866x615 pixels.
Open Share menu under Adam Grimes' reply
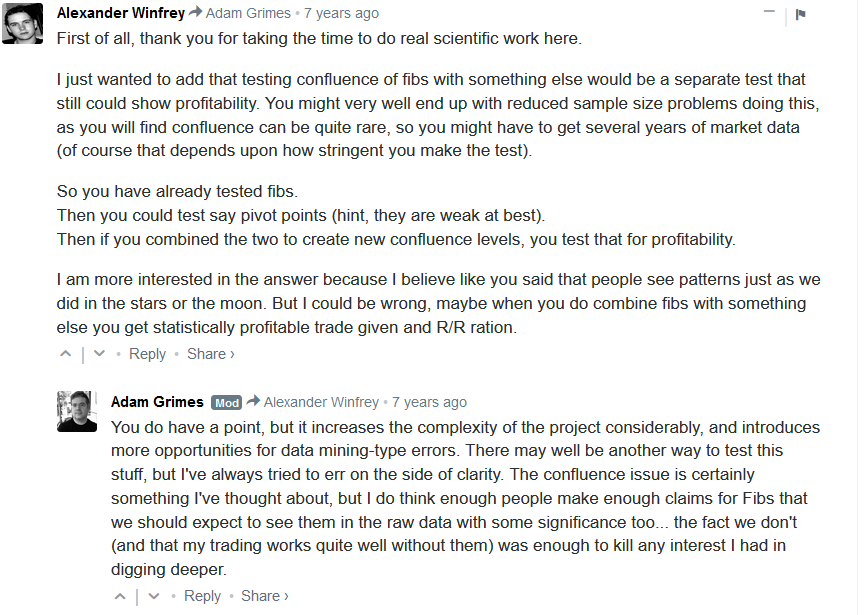(x=265, y=596)
